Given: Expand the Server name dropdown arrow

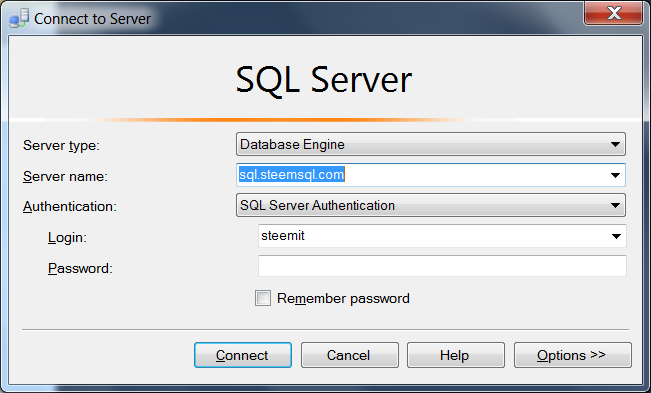Looking at the screenshot, I should coord(615,175).
